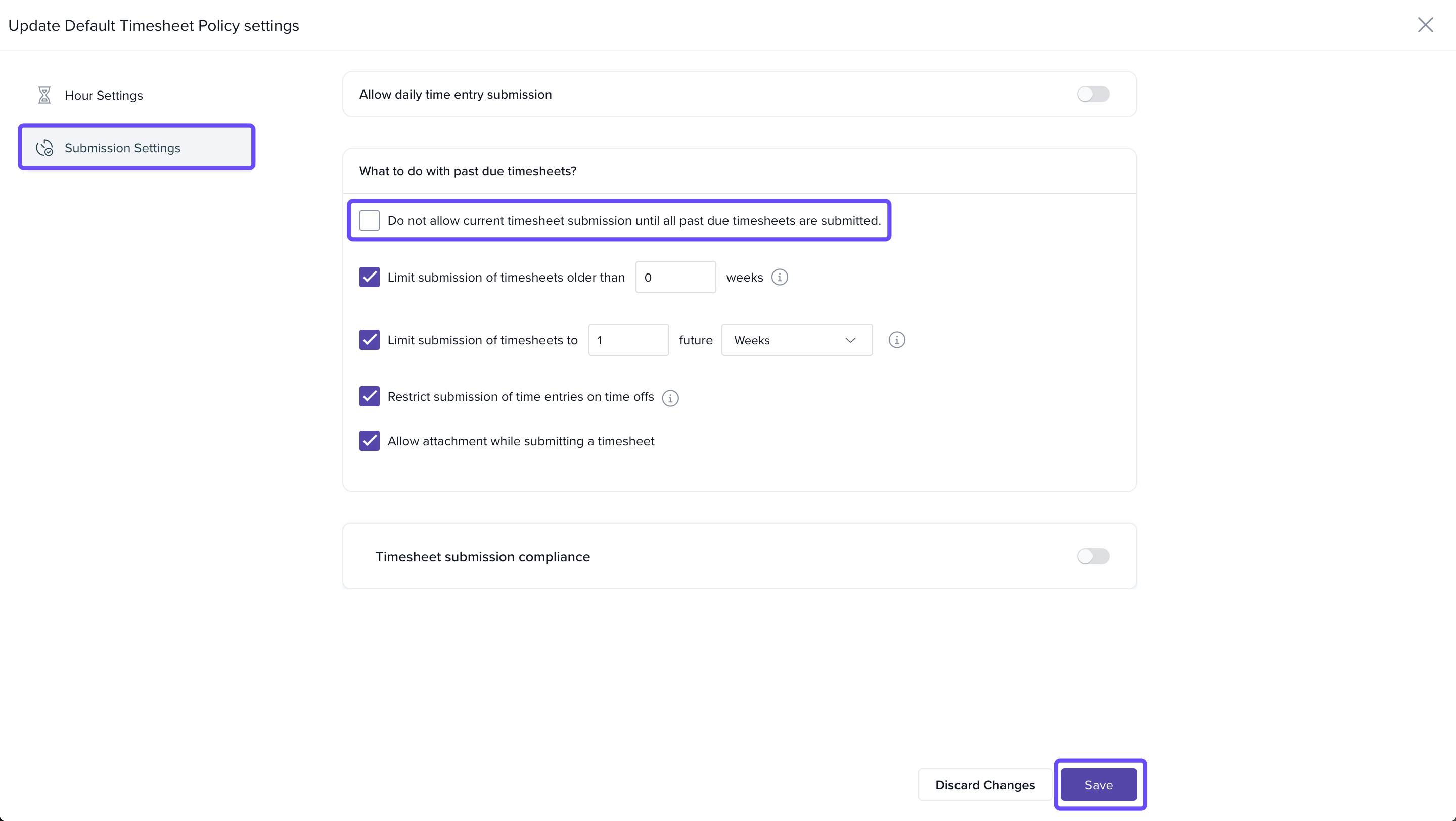Click the Save button
Viewport: 1456px width, 821px height.
point(1098,785)
